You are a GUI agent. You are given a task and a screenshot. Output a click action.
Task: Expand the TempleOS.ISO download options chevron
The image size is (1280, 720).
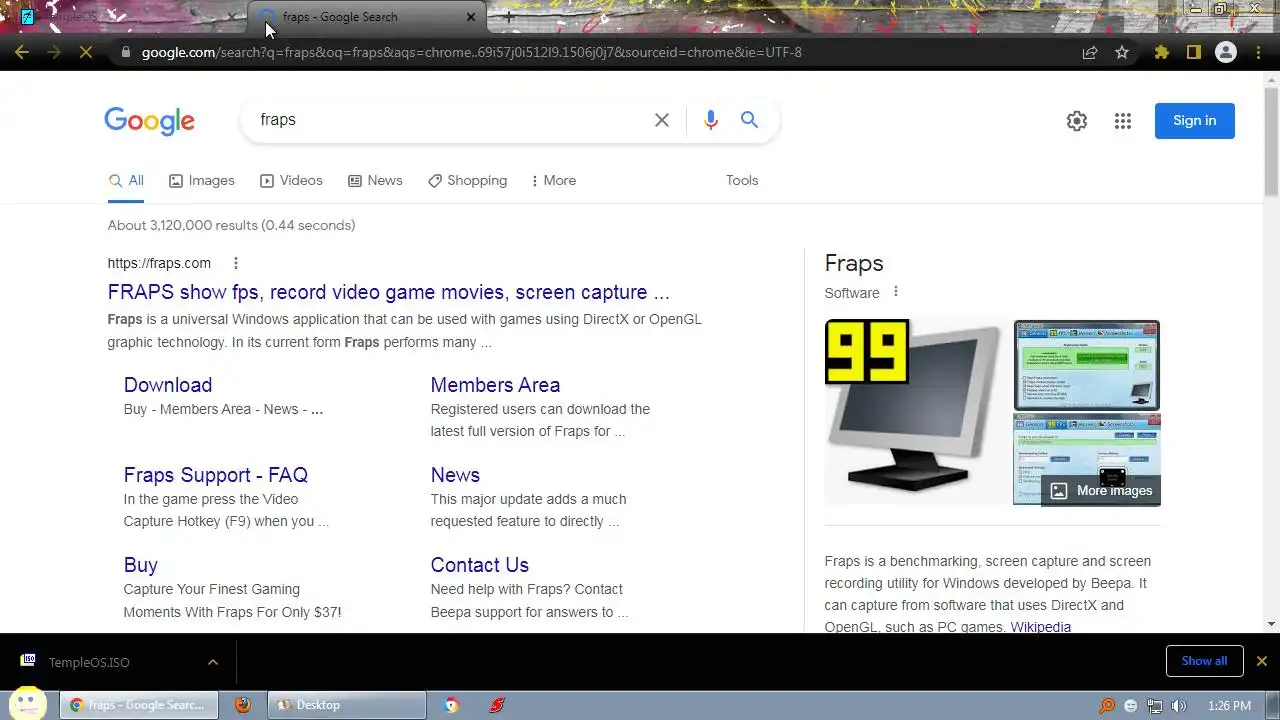[212, 662]
